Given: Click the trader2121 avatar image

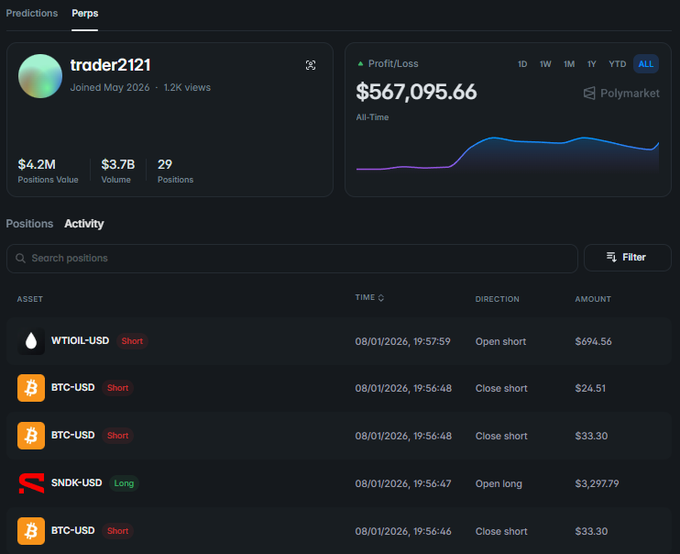Looking at the screenshot, I should tap(40, 76).
